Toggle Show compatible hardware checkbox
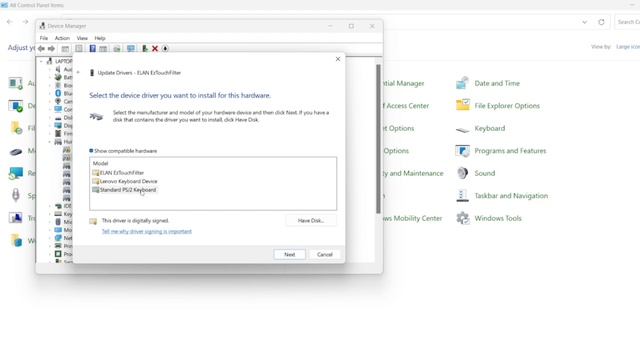The height and width of the screenshot is (360, 640). tap(91, 151)
